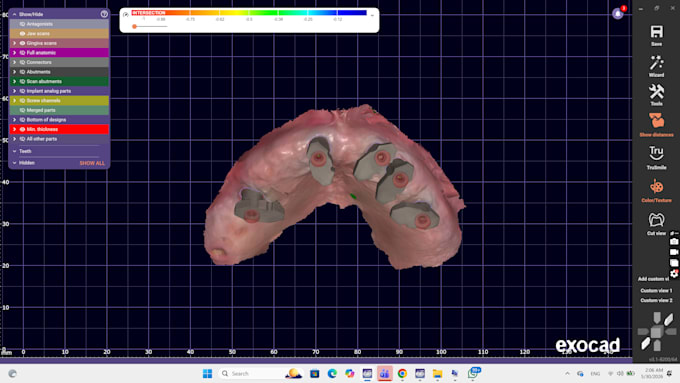The image size is (680, 383).
Task: Open the notifications bell
Action: 618,14
